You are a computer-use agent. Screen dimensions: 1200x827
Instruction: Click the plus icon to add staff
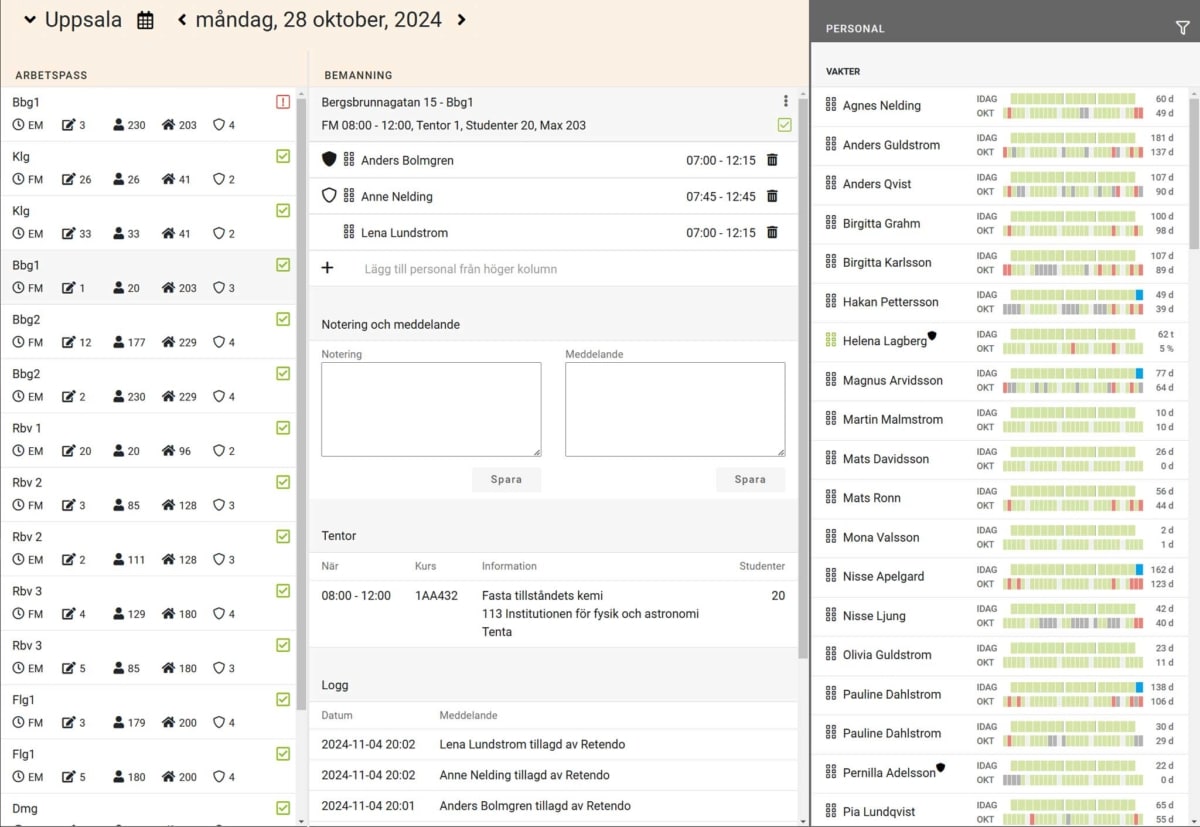tap(327, 268)
